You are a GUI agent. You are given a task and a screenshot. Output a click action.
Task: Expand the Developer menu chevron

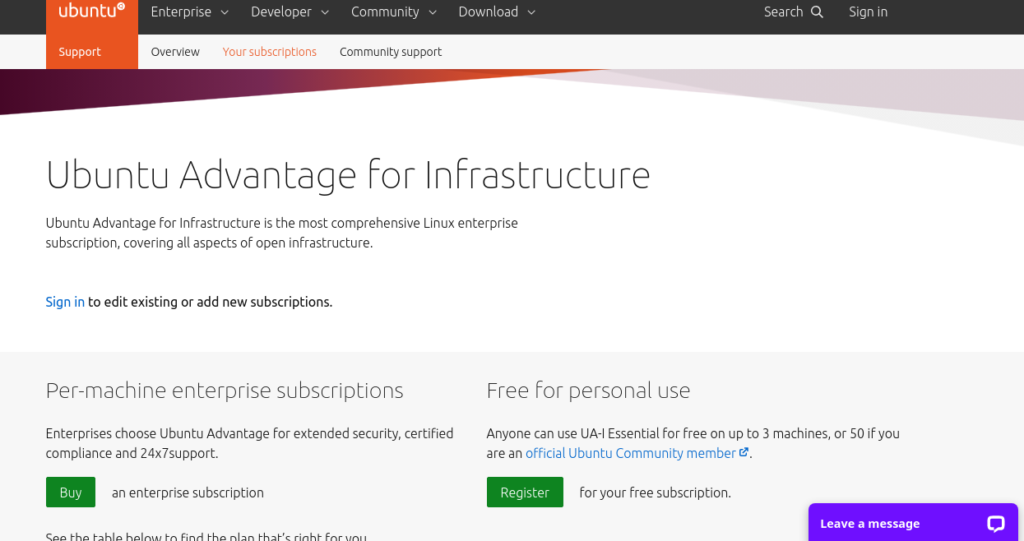pyautogui.click(x=325, y=12)
